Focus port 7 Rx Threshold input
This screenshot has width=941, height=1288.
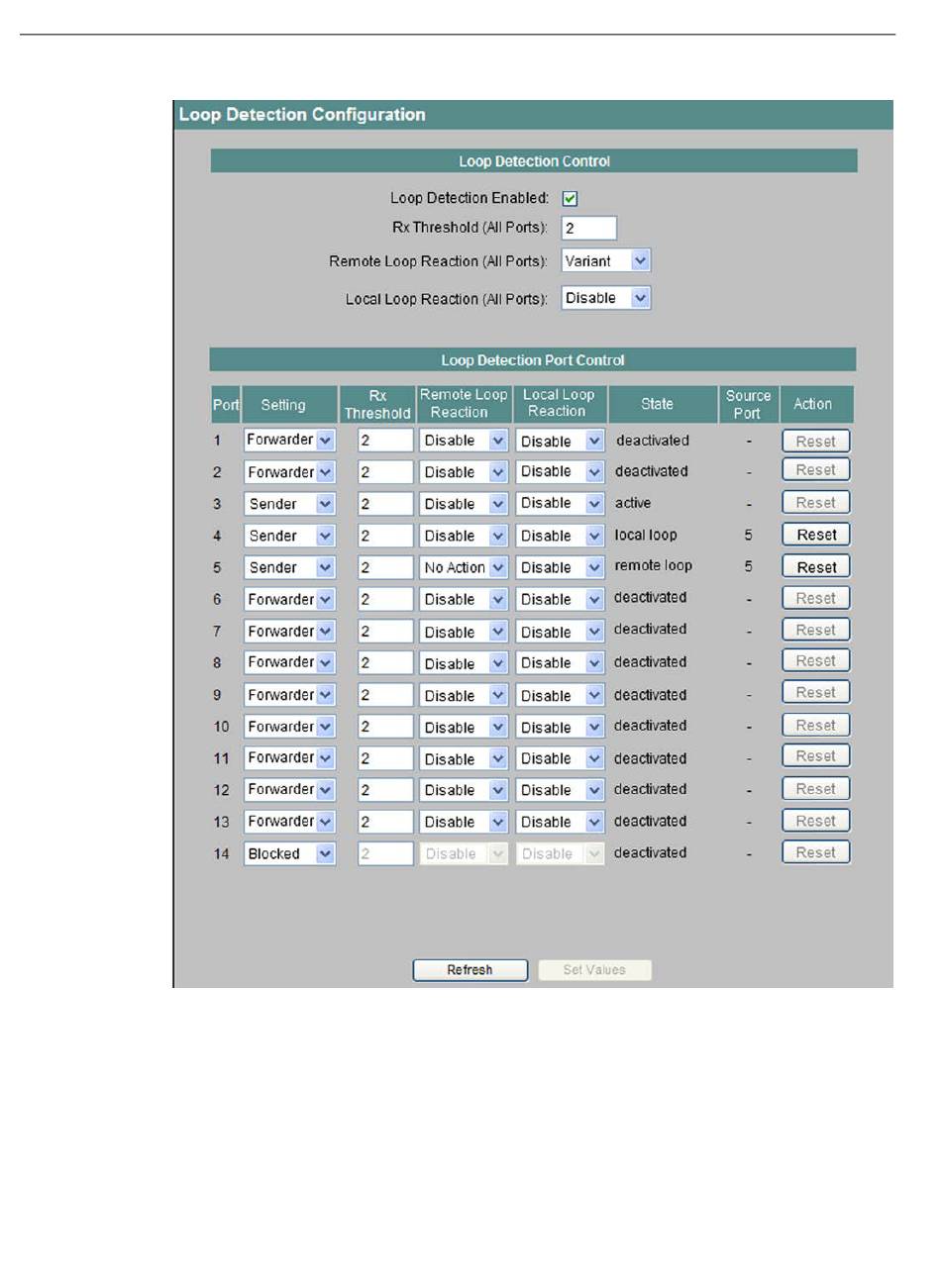[x=385, y=632]
